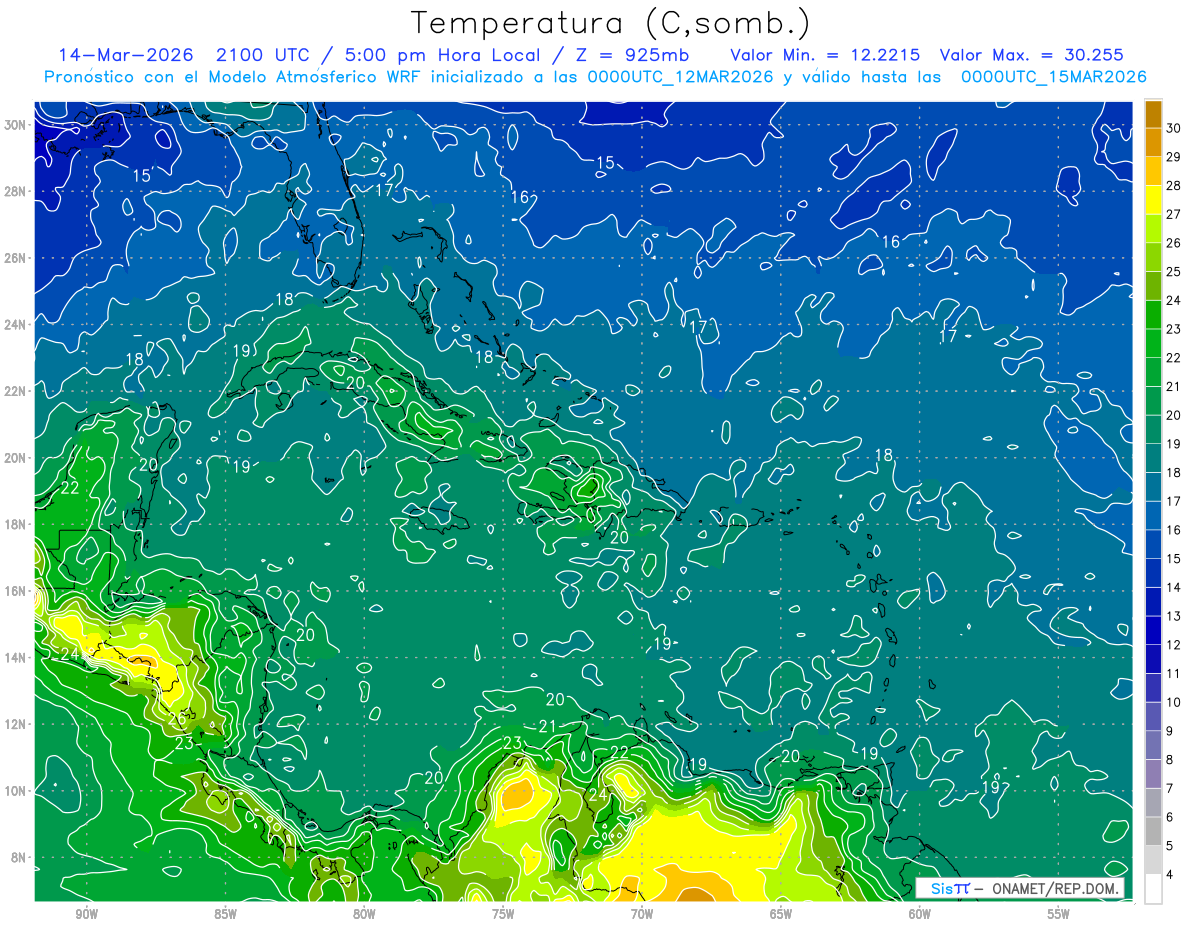Click the 20N latitude axis label
The width and height of the screenshot is (1200, 927).
(x=15, y=457)
